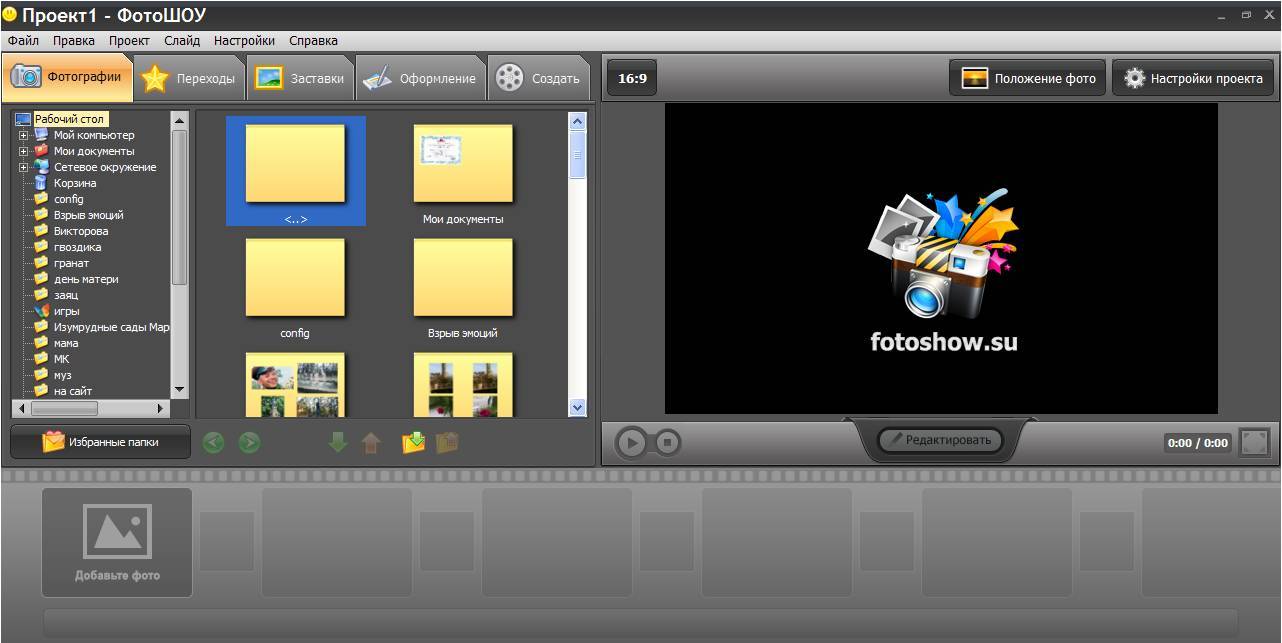Play the slideshow preview
The height and width of the screenshot is (643, 1282).
click(630, 442)
